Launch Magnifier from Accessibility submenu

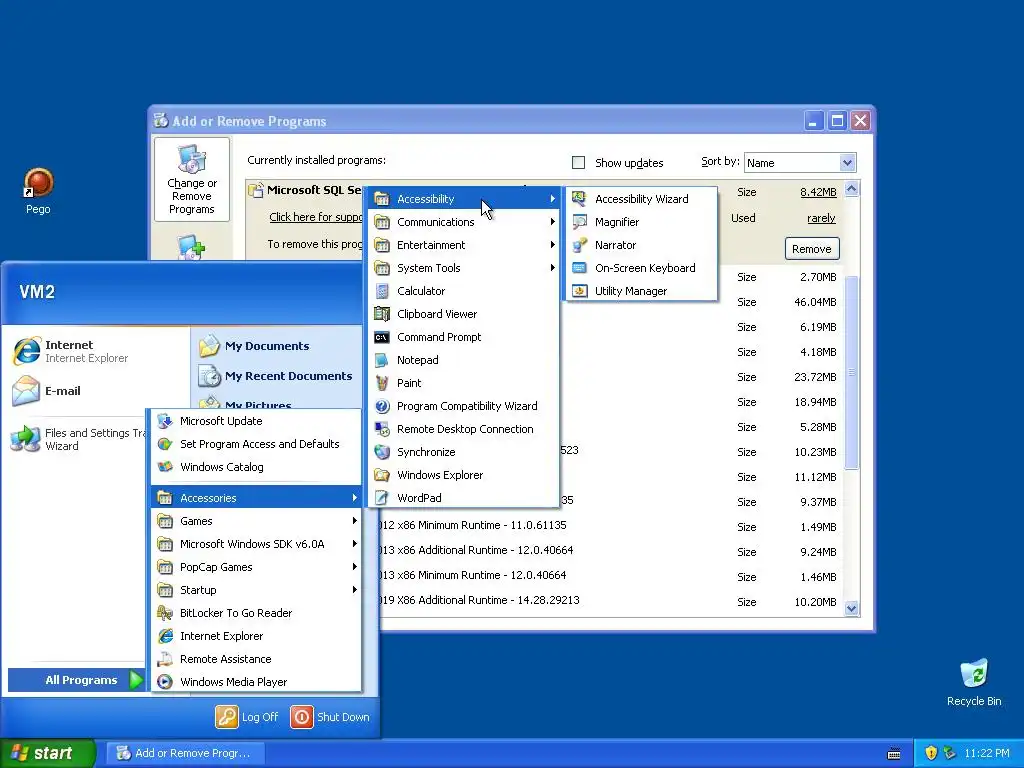point(641,222)
